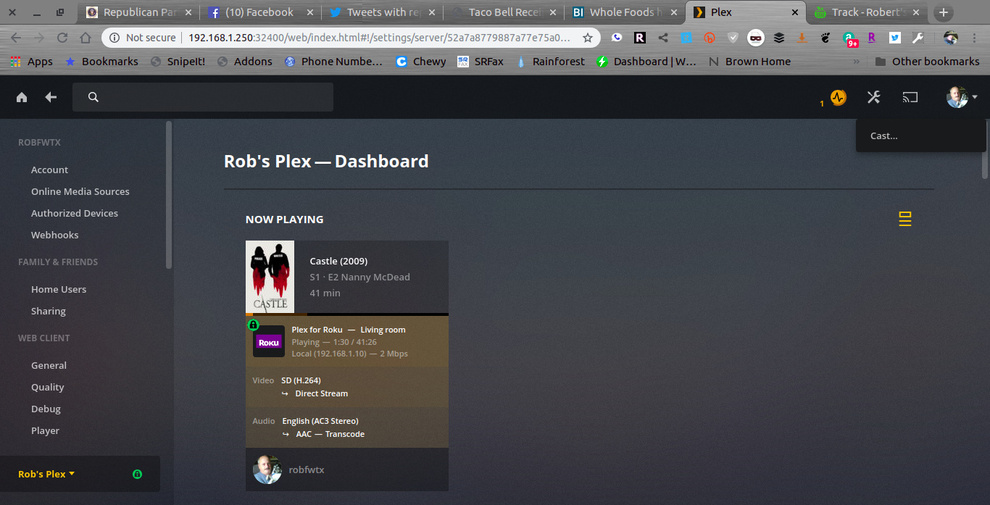Click the Twitter bird extension icon

tap(895, 38)
